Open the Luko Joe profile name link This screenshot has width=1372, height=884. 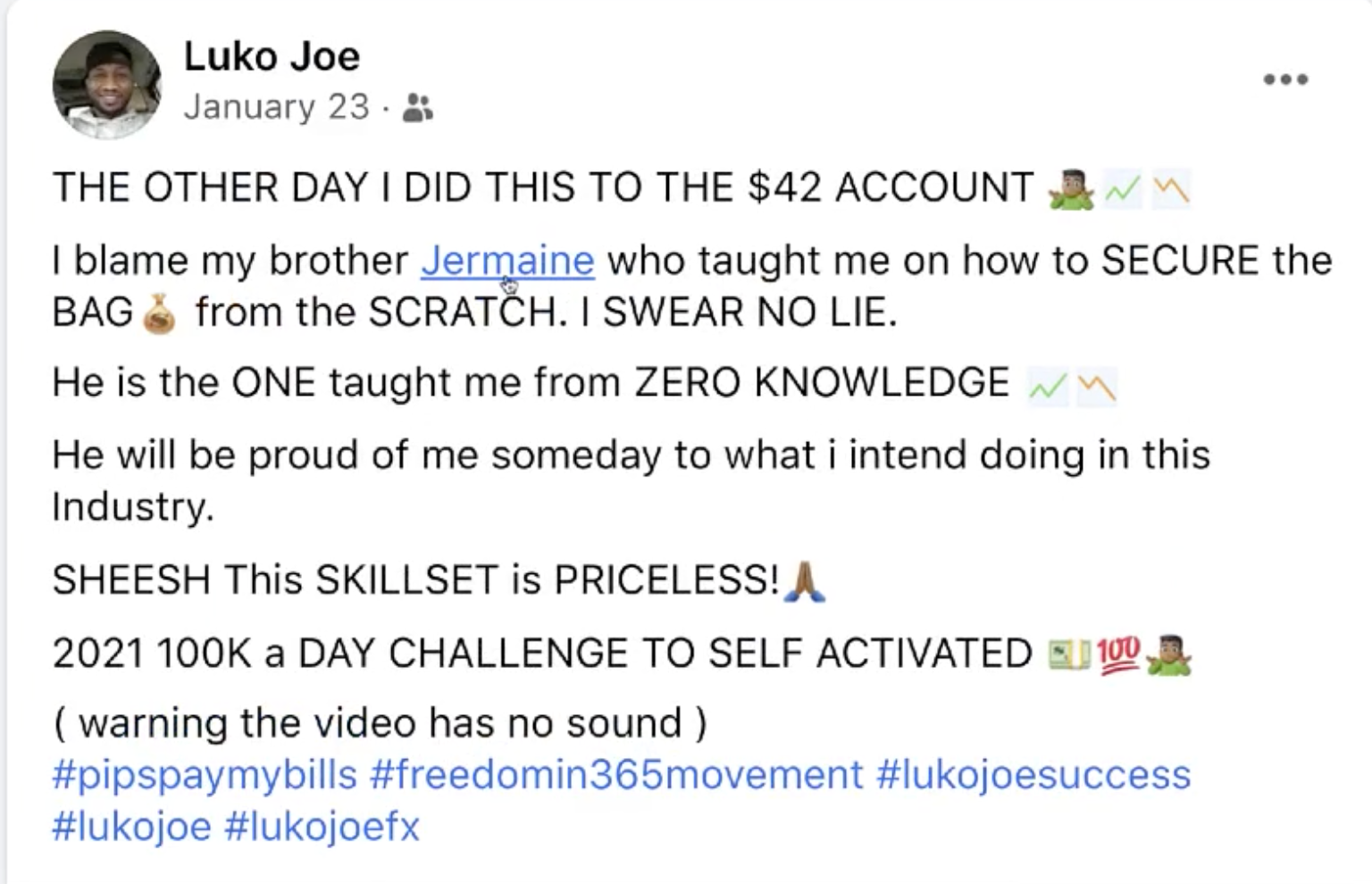(272, 57)
